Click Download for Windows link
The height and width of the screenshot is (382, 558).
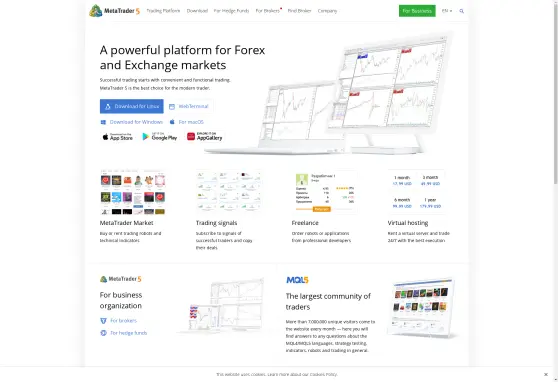[x=136, y=122]
